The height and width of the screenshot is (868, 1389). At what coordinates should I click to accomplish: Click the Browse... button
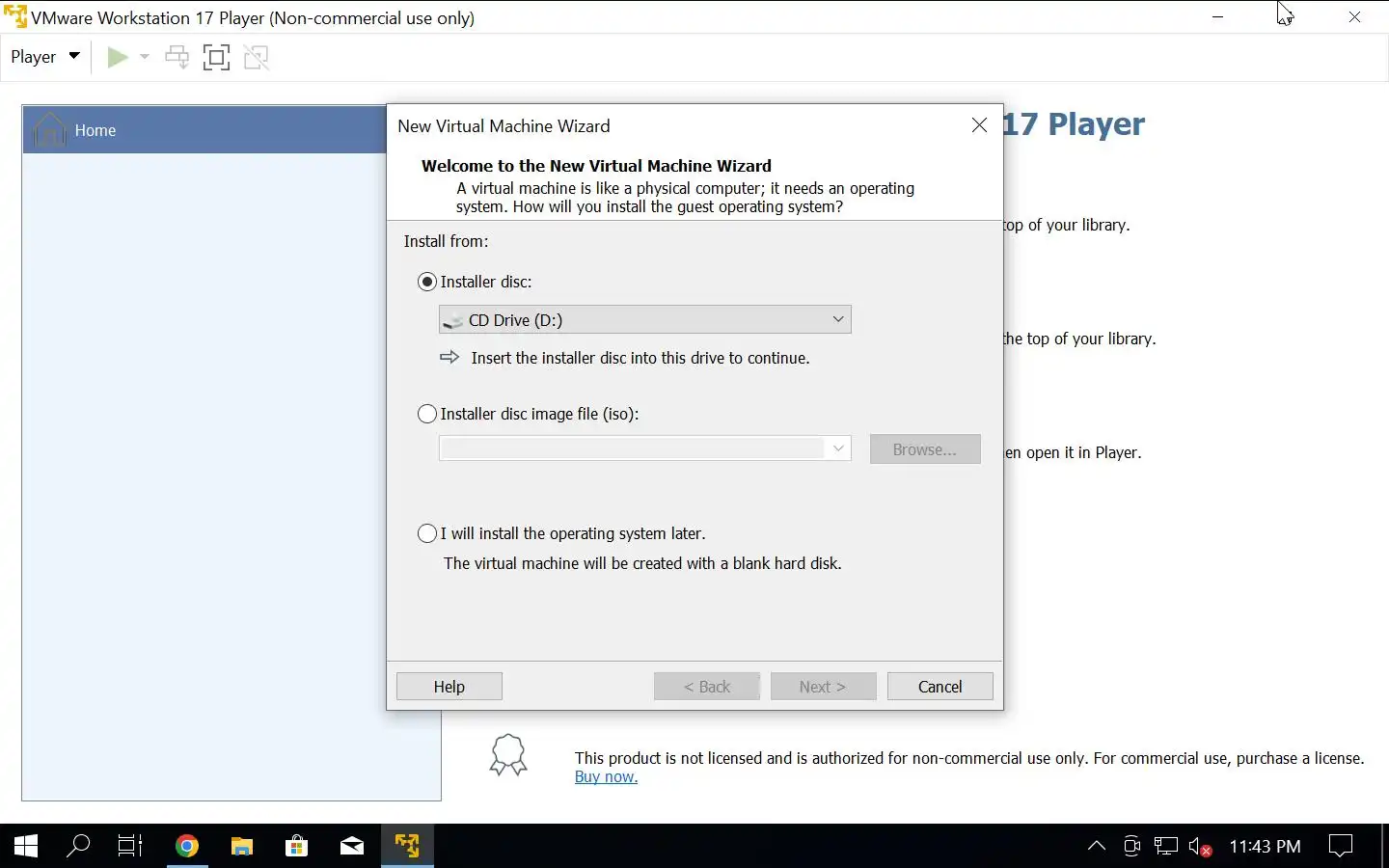[x=925, y=449]
